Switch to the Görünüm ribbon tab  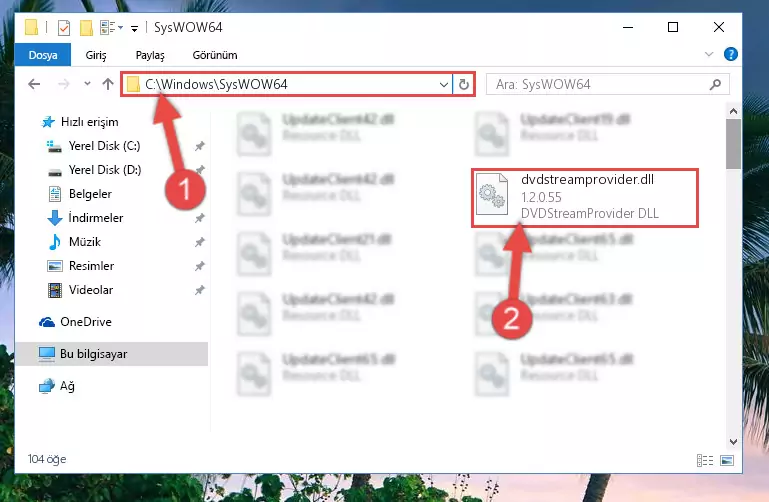[215, 55]
